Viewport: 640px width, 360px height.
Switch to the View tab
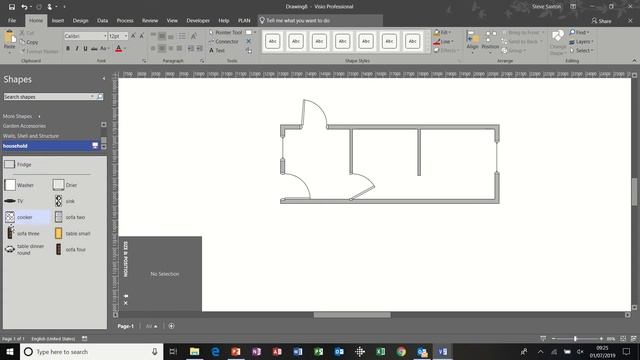click(x=172, y=20)
